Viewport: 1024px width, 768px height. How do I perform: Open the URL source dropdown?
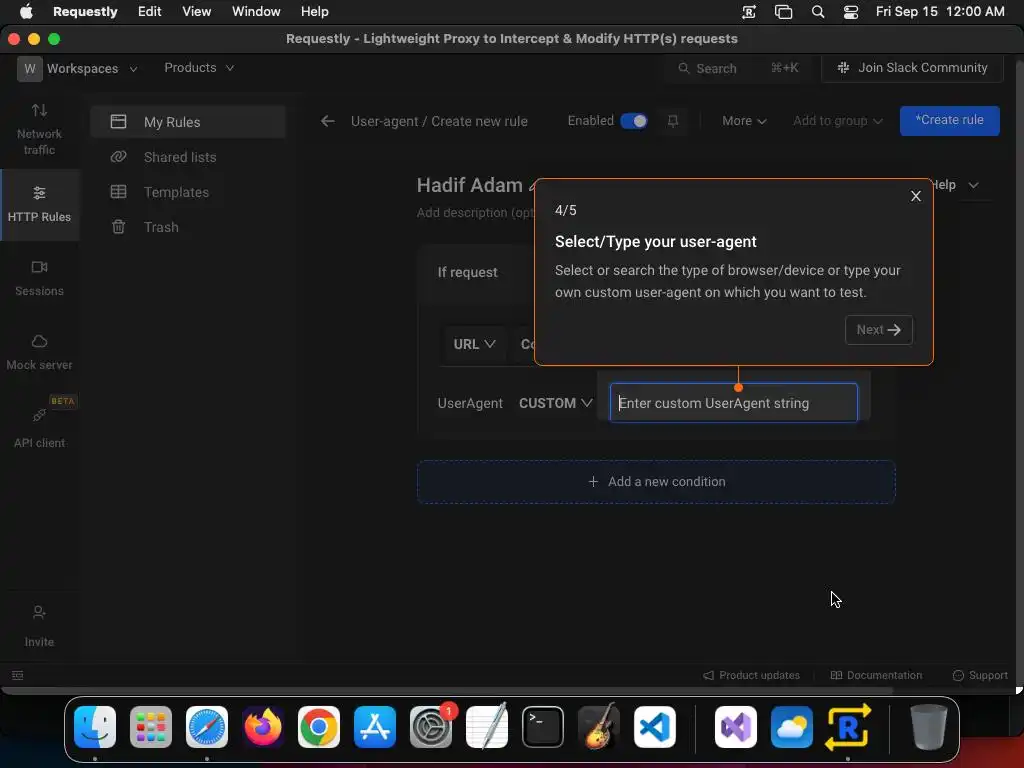click(x=474, y=344)
